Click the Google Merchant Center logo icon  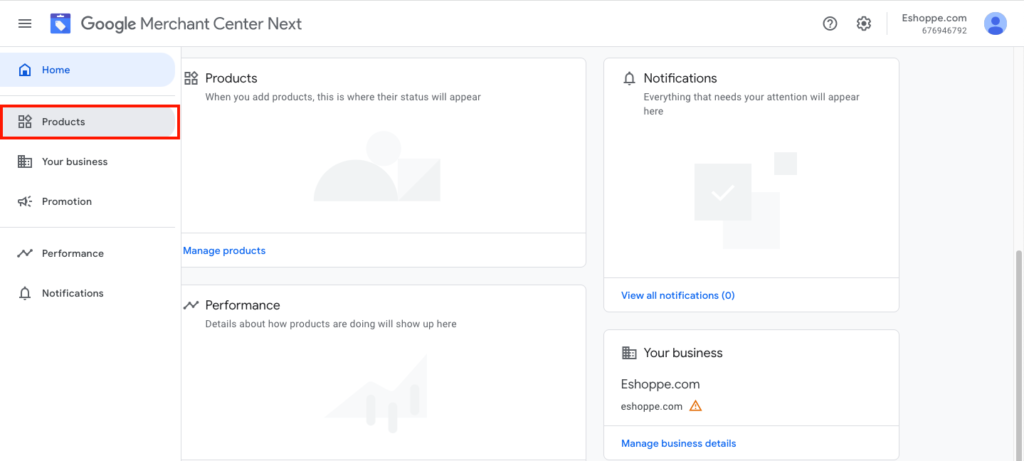coord(61,23)
